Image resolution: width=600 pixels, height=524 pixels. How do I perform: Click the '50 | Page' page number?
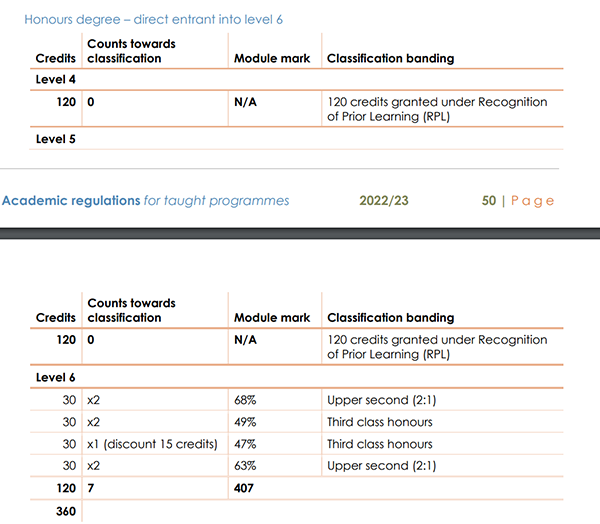tap(517, 201)
